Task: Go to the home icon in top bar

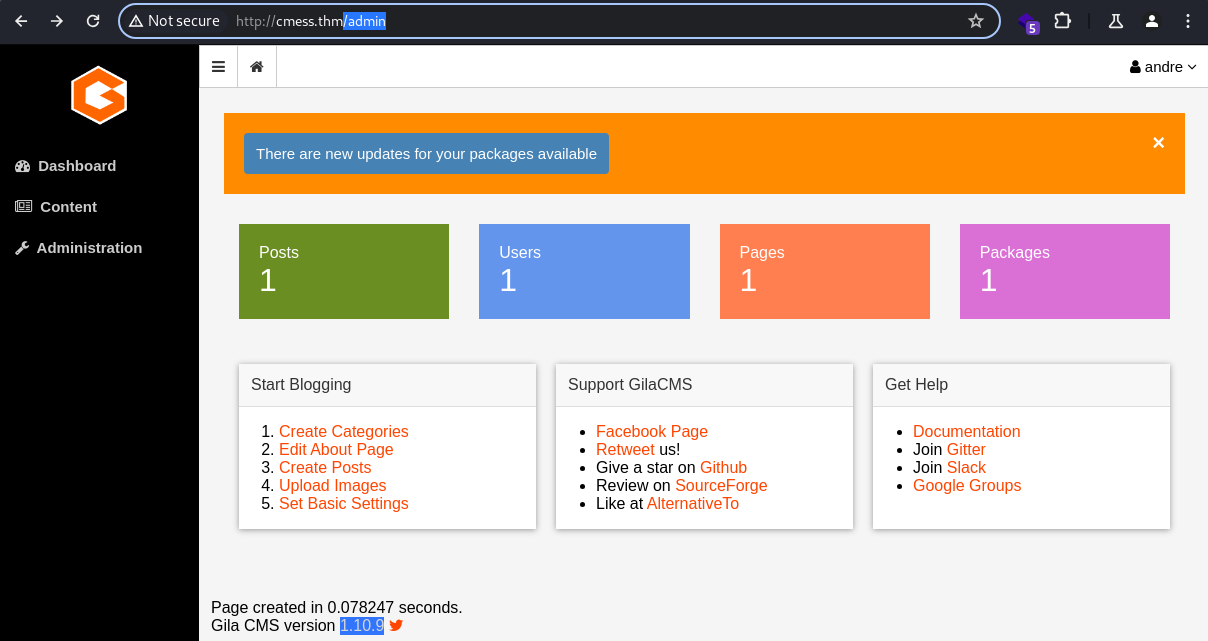Action: click(x=257, y=66)
